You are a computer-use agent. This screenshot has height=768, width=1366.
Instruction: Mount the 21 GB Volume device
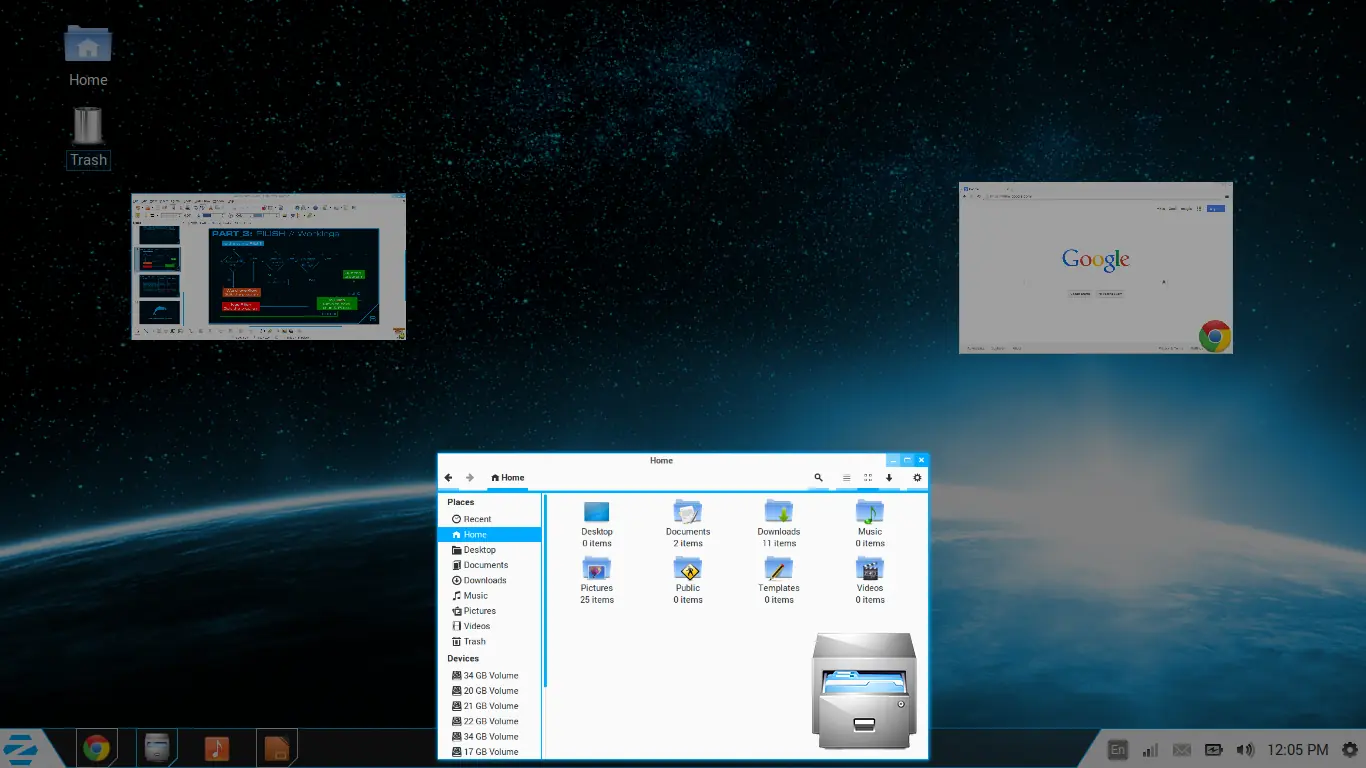(490, 706)
